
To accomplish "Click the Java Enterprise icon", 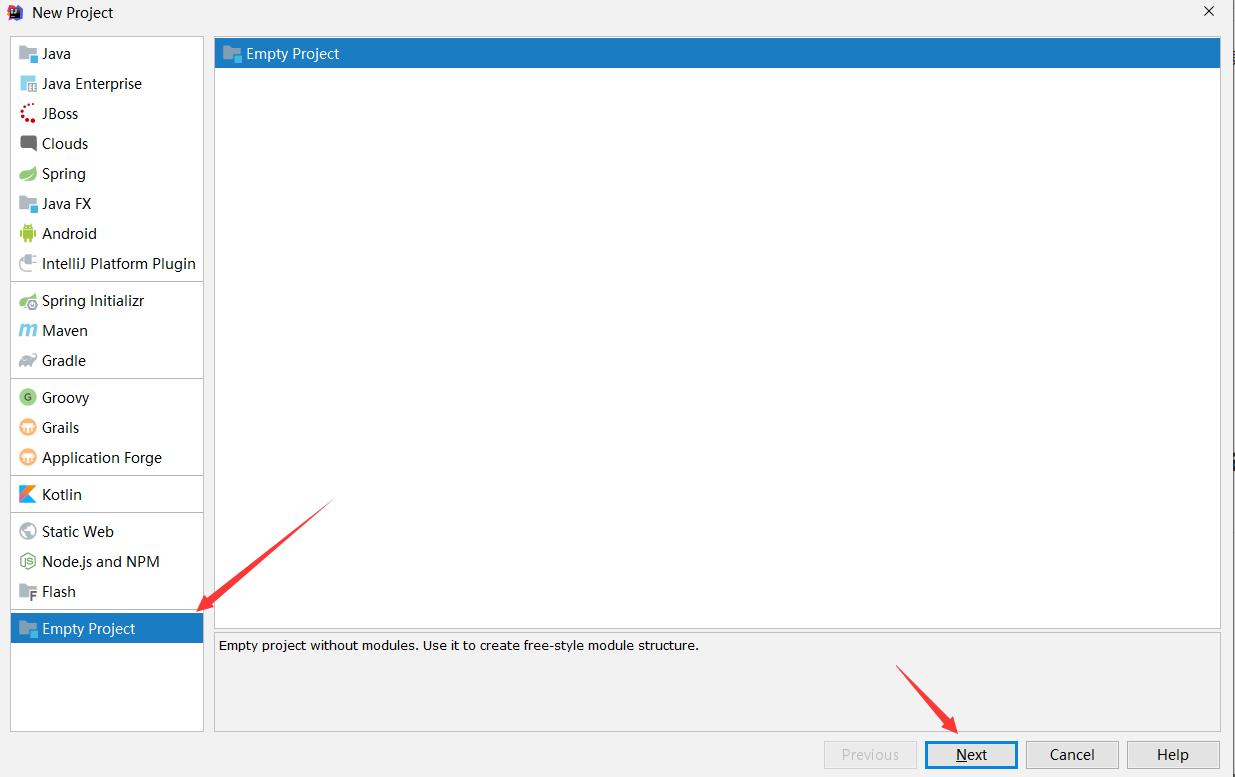I will 28,84.
